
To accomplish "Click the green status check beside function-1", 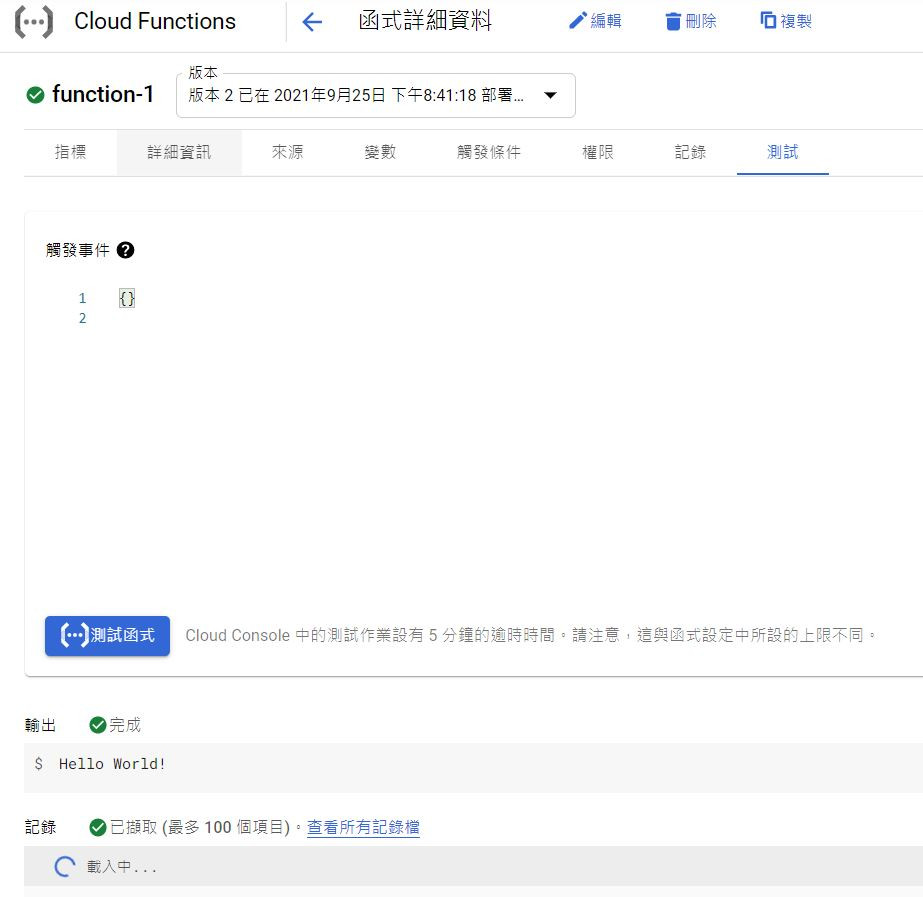I will click(35, 94).
